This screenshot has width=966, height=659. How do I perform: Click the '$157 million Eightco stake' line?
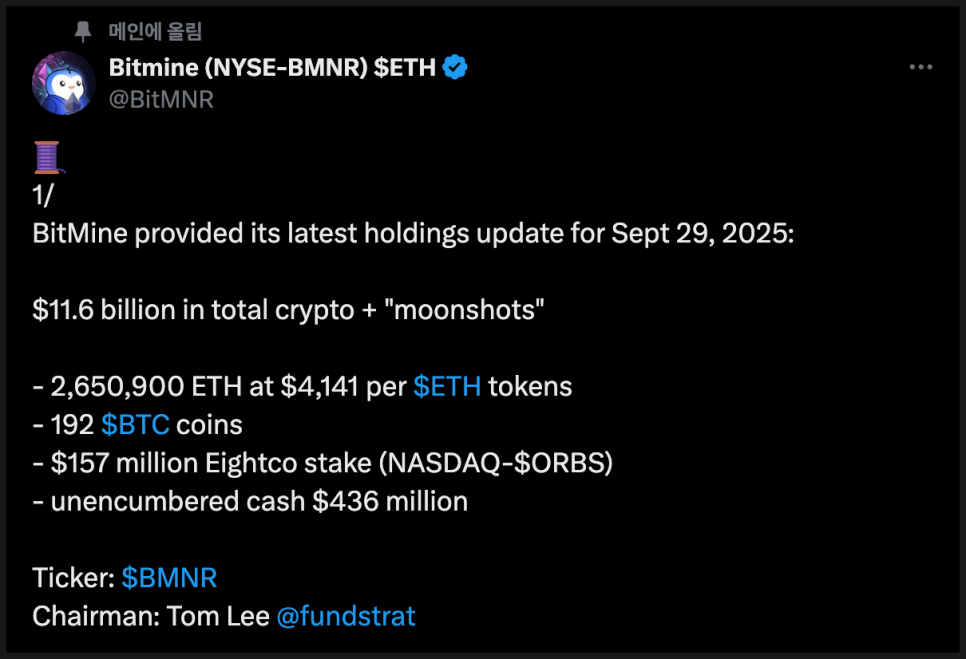[x=323, y=463]
